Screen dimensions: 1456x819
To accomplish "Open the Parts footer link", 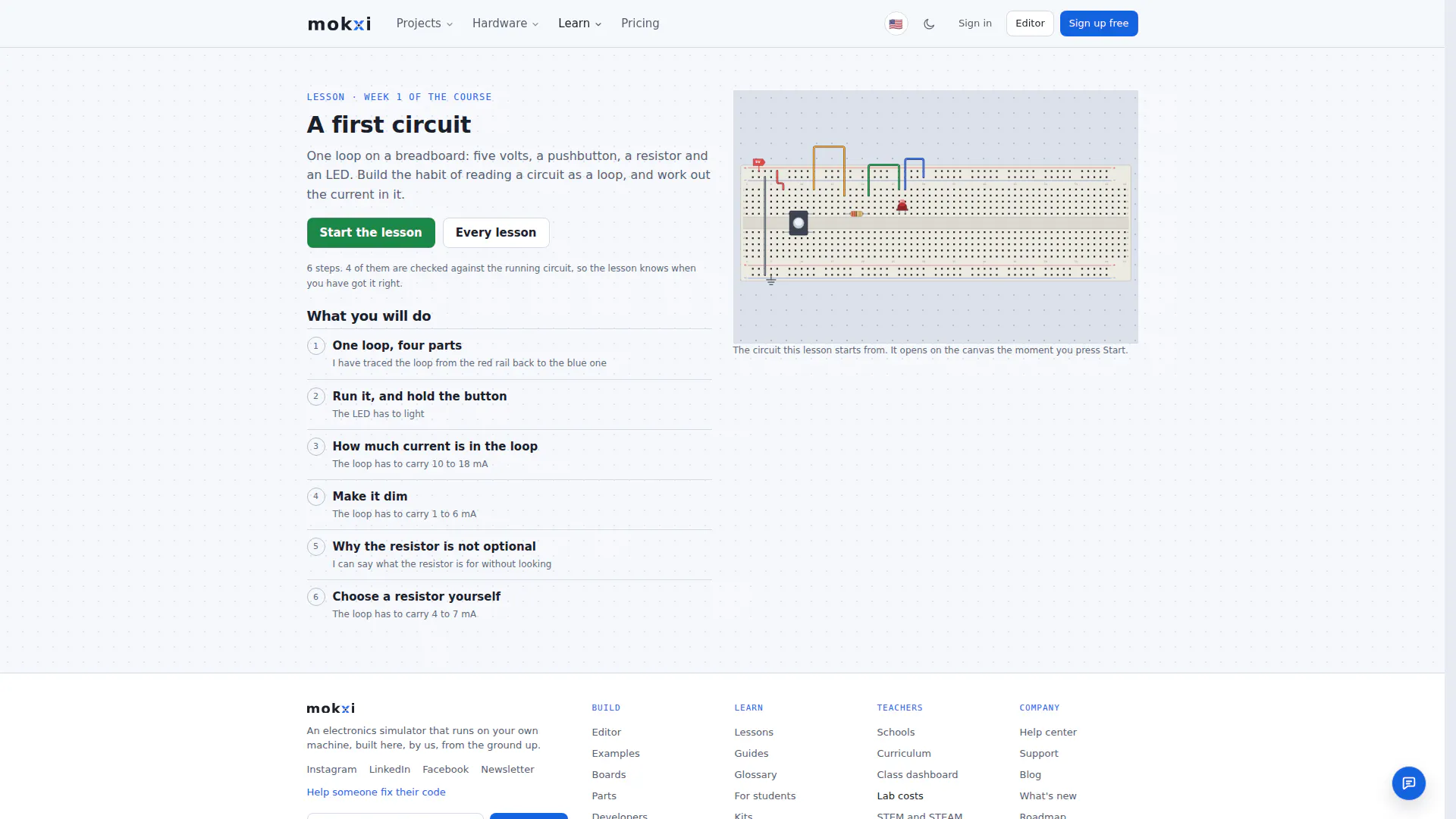I will [604, 796].
